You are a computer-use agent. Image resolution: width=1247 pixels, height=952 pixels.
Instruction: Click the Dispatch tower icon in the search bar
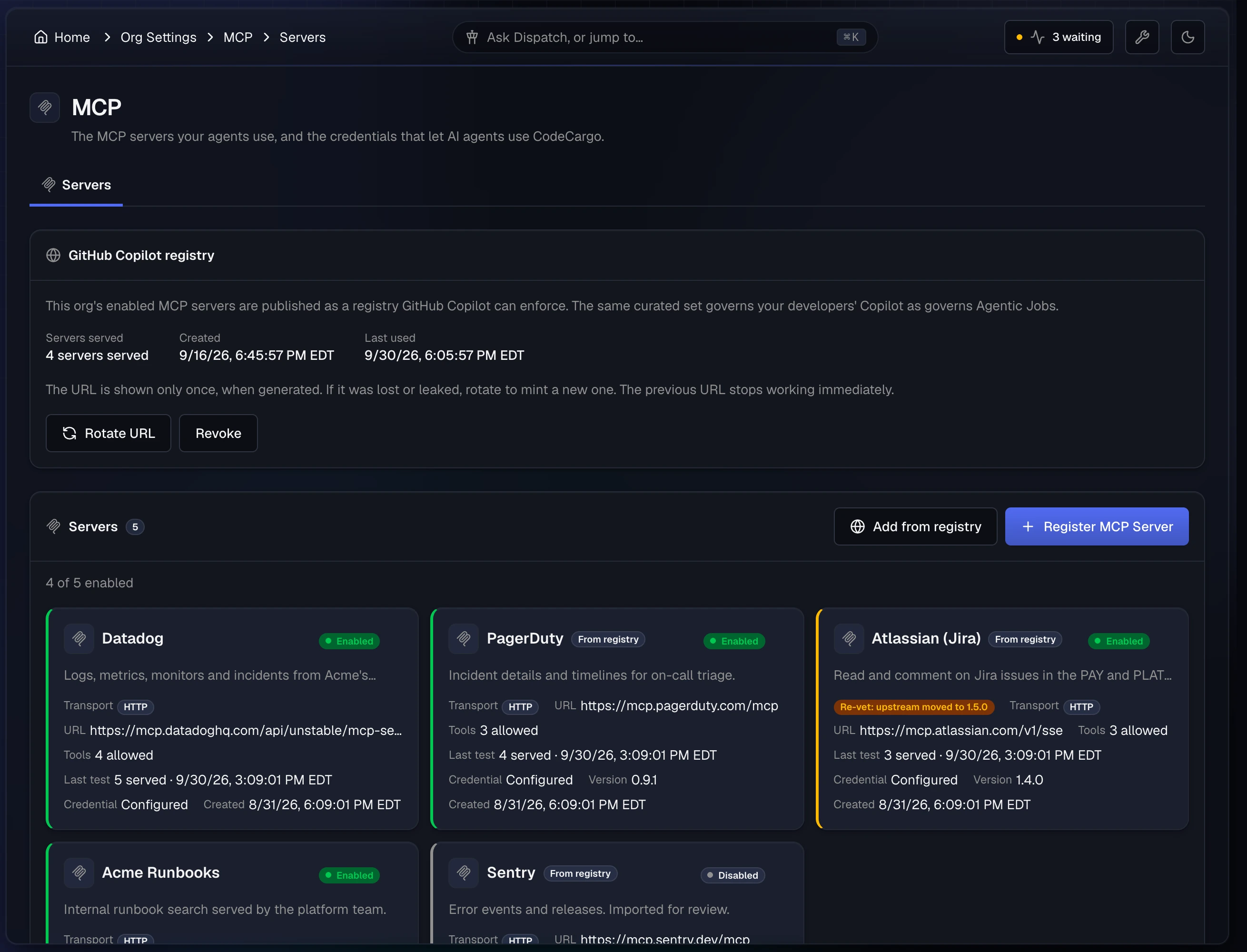pyautogui.click(x=472, y=38)
